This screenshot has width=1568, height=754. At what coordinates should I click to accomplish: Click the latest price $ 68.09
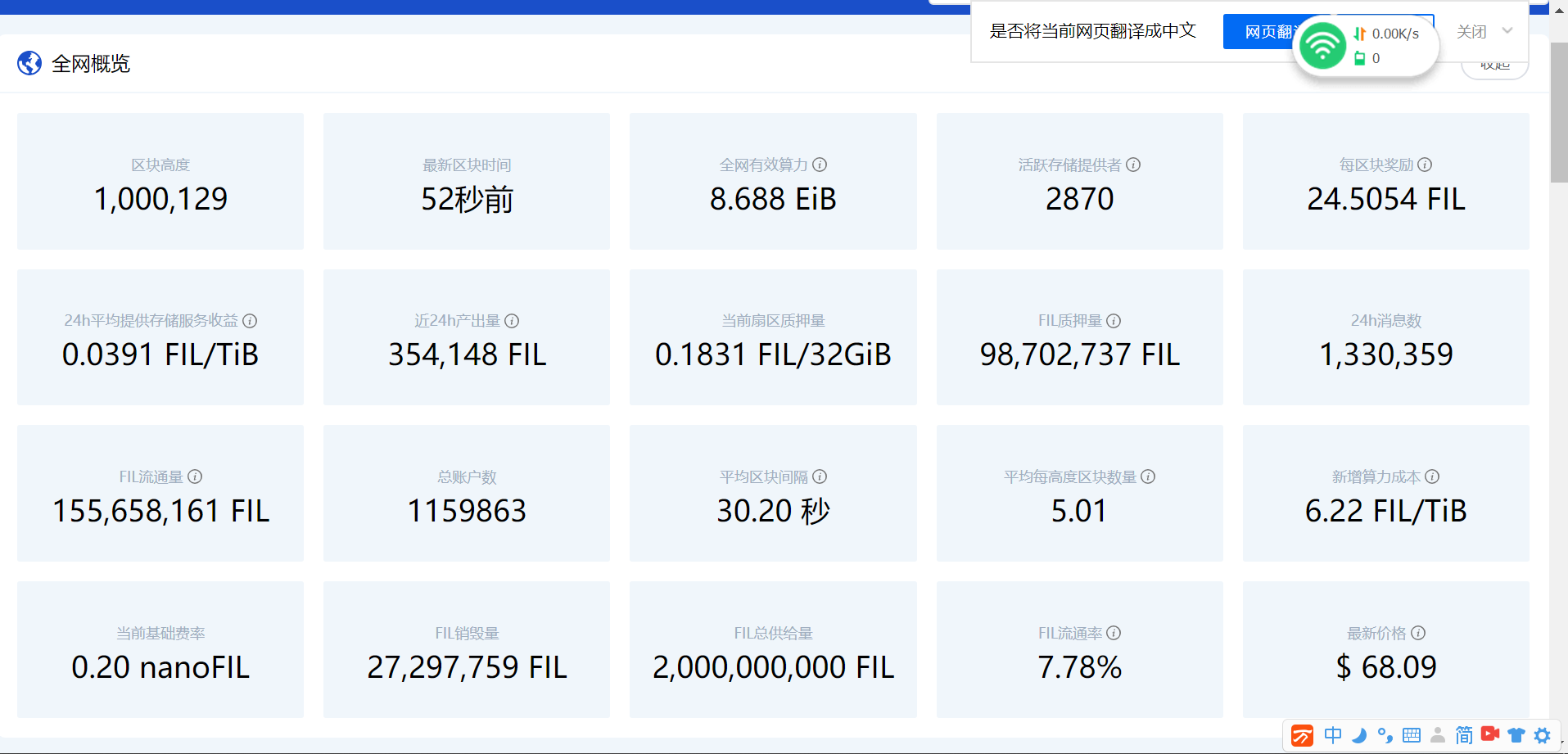[x=1386, y=667]
